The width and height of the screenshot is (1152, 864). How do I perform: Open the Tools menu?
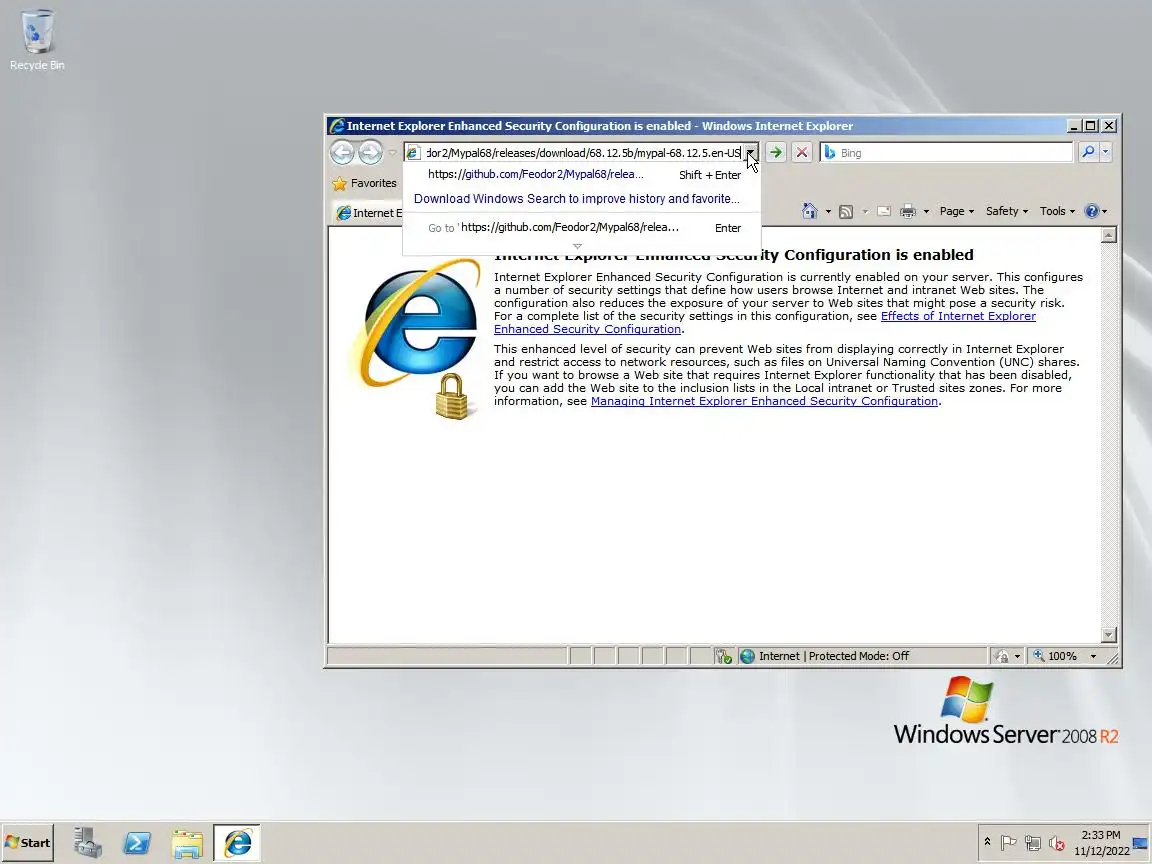(x=1057, y=211)
